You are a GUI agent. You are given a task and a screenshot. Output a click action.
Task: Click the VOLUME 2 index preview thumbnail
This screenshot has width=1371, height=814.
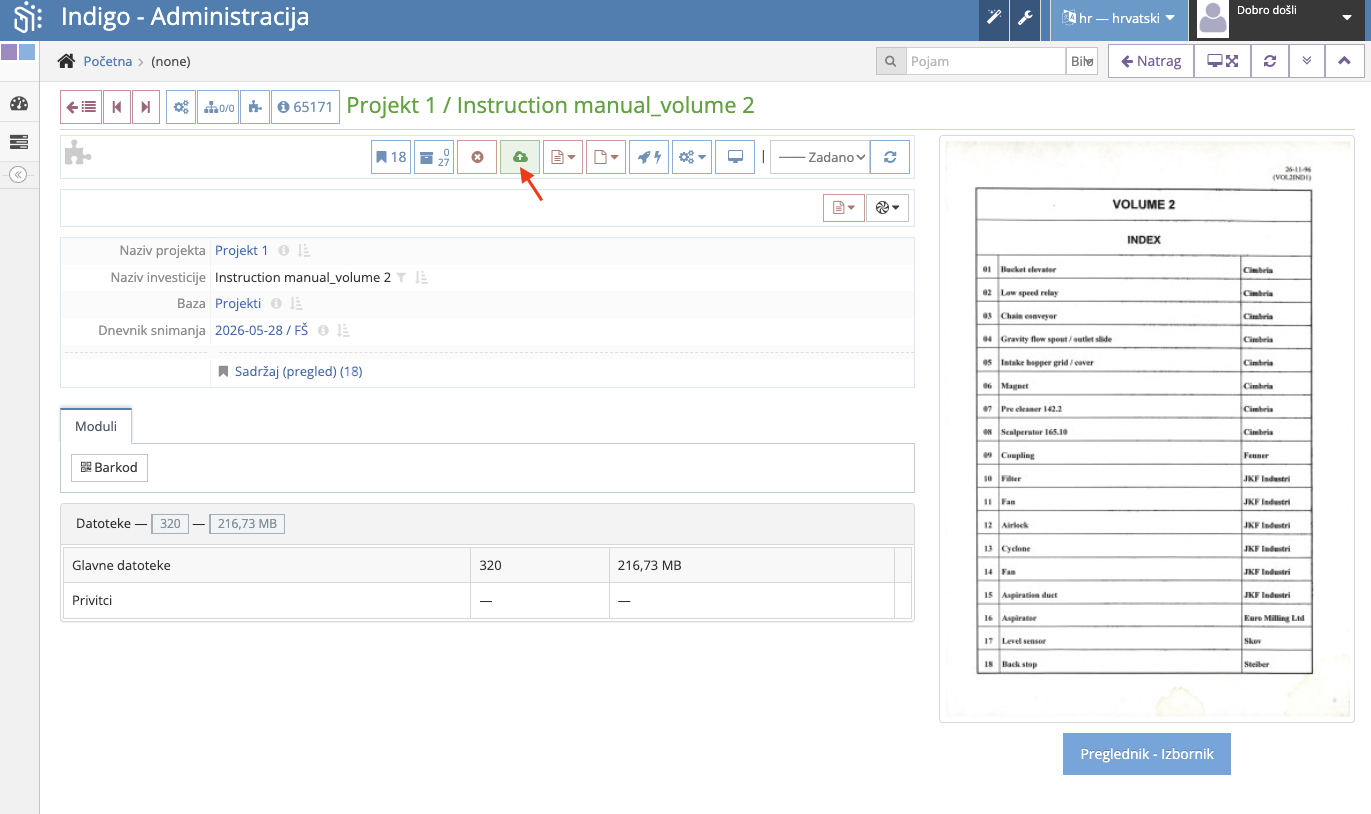[1147, 429]
